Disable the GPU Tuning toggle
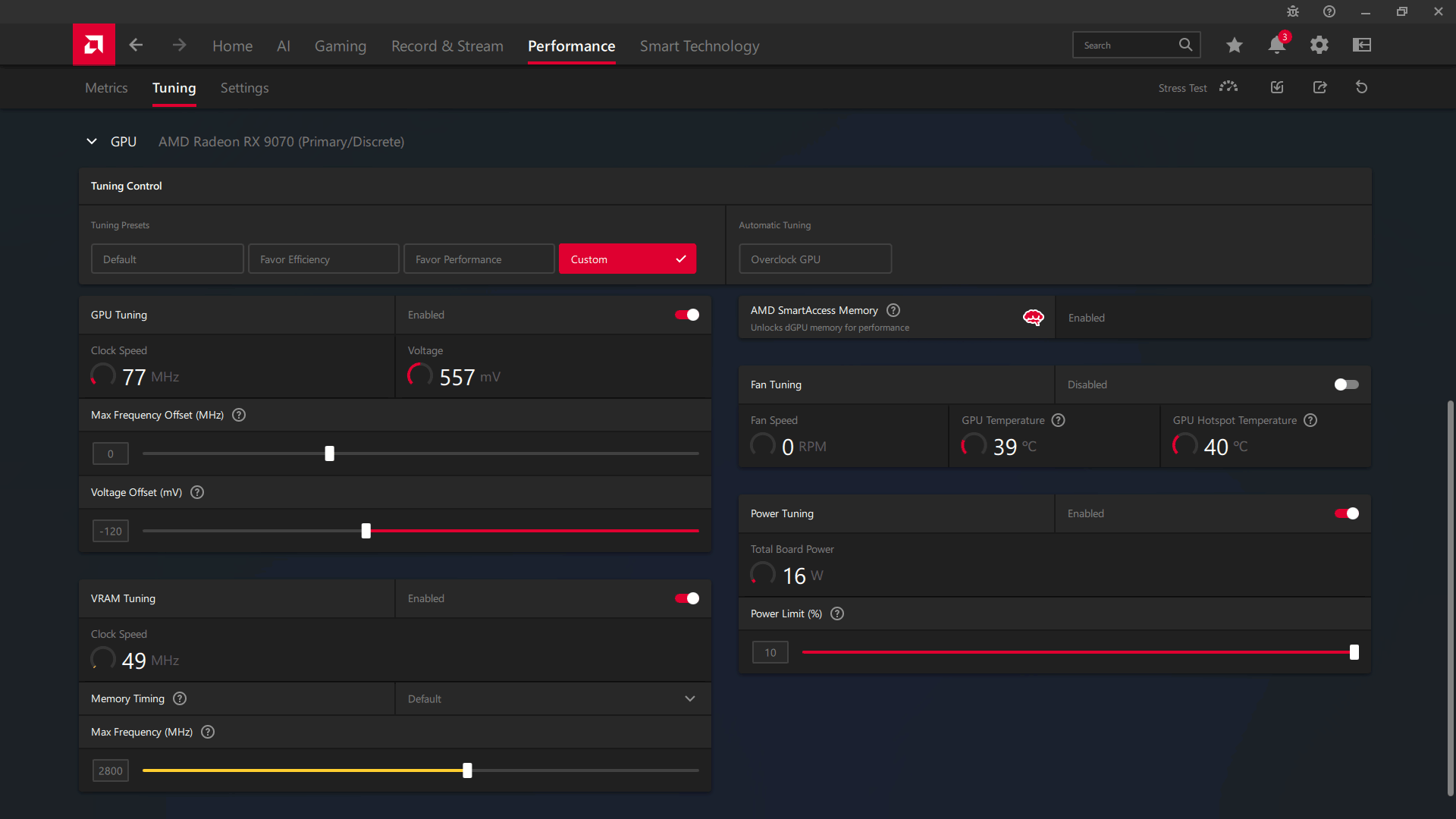 coord(687,315)
